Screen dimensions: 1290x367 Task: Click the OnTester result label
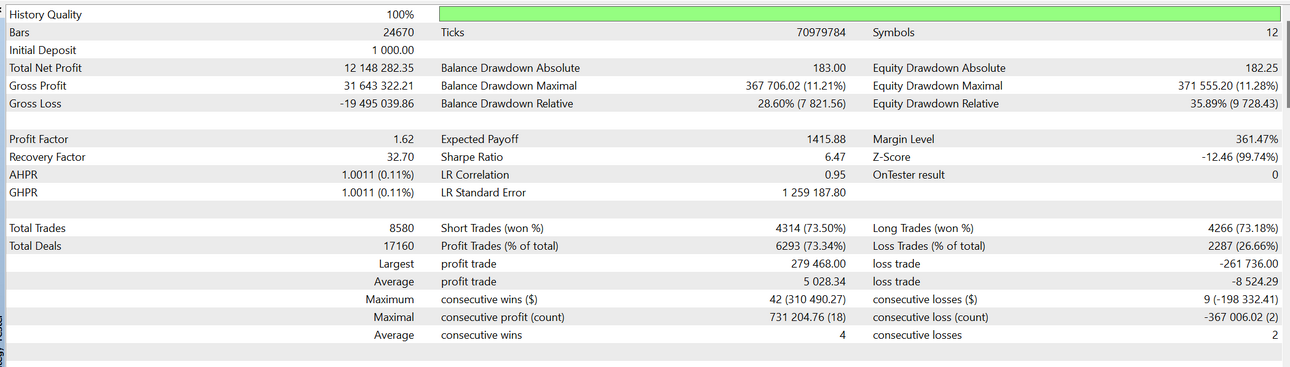(909, 175)
